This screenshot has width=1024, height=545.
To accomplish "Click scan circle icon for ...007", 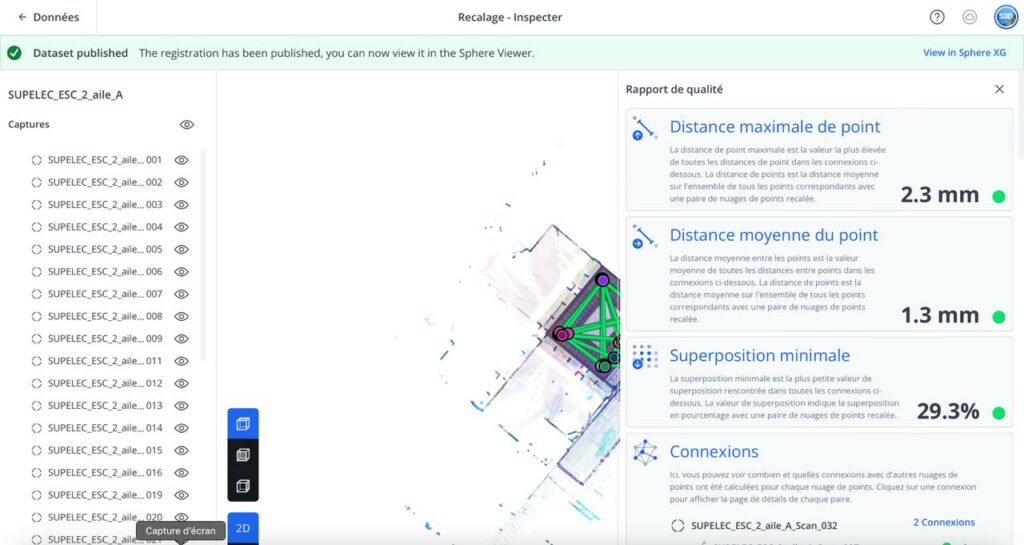I will [x=37, y=294].
